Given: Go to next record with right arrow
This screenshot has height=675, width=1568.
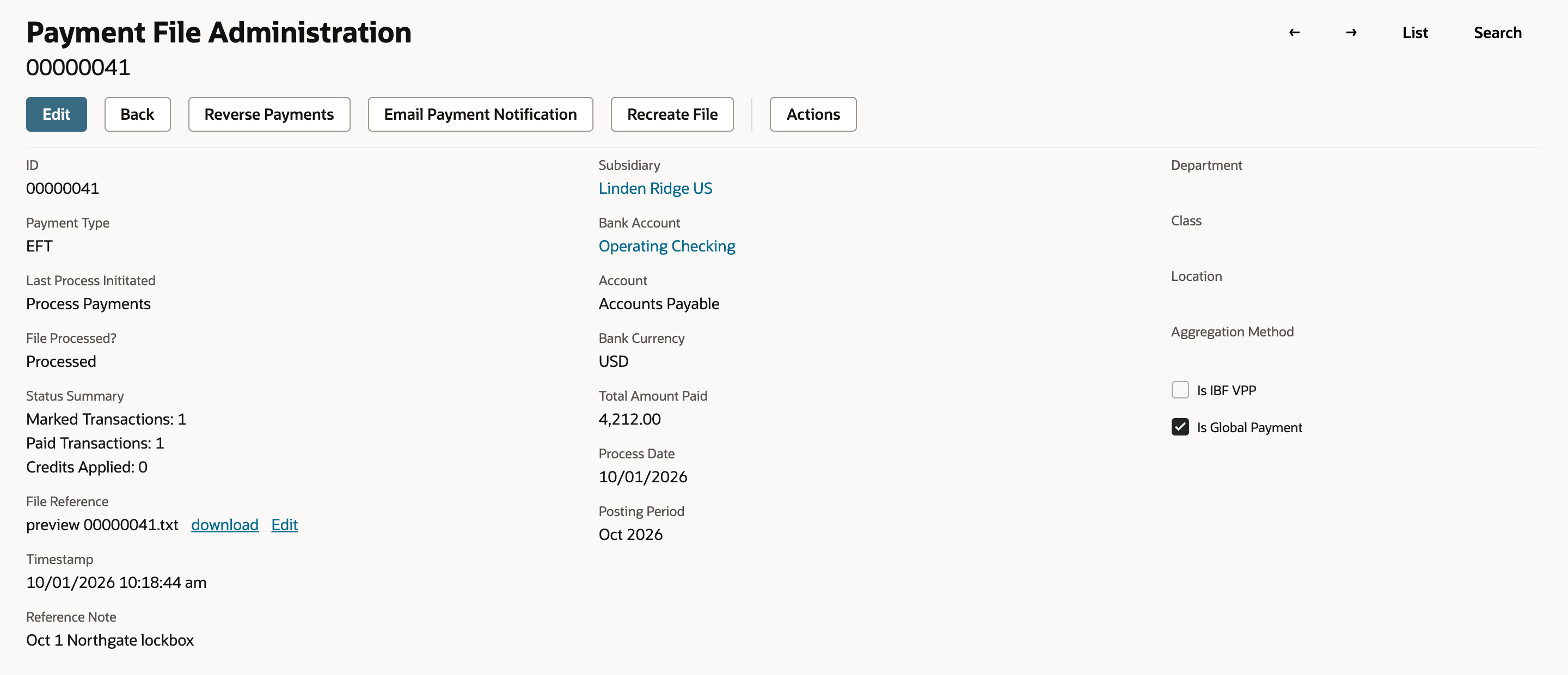Looking at the screenshot, I should 1351,32.
